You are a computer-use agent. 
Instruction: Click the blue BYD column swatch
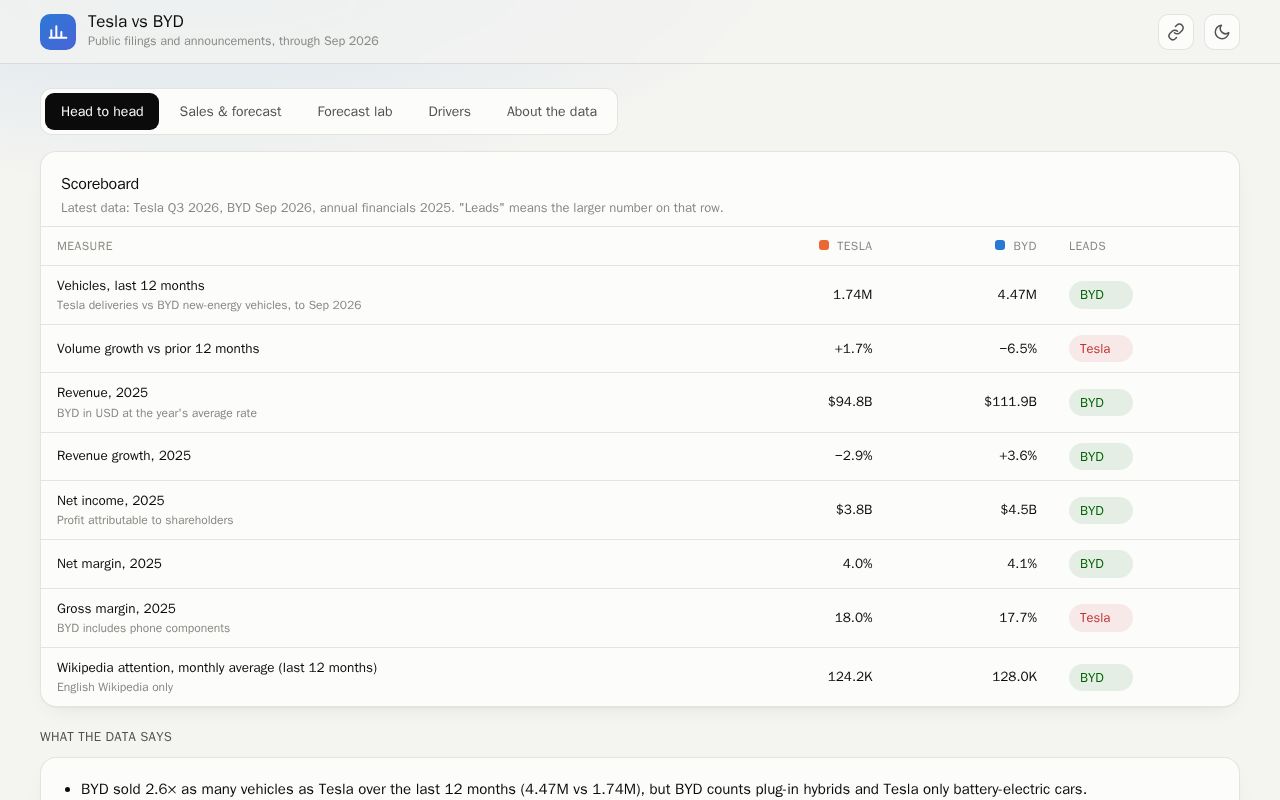pyautogui.click(x=1000, y=245)
